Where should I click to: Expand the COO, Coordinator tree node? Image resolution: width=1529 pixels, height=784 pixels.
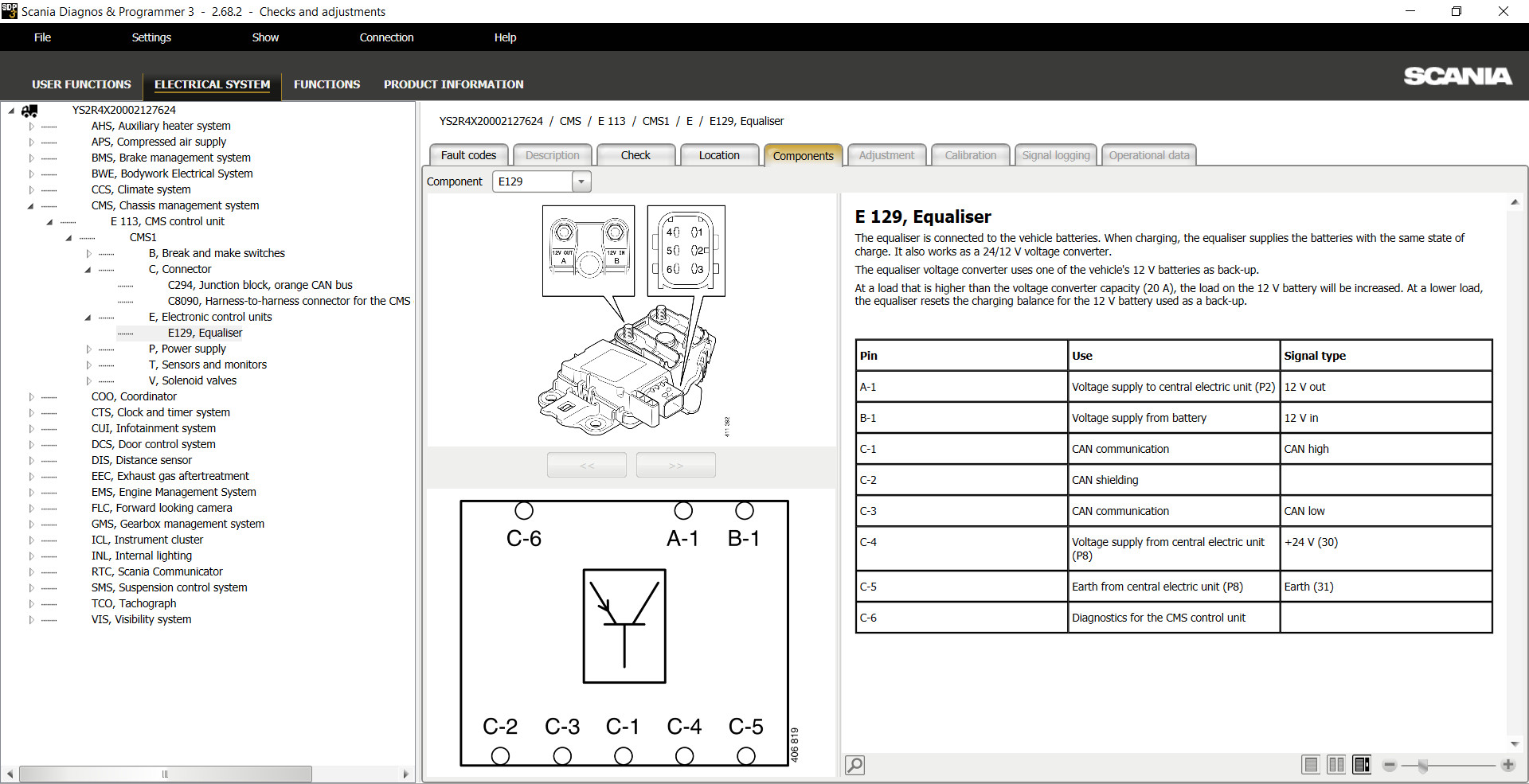pos(32,396)
